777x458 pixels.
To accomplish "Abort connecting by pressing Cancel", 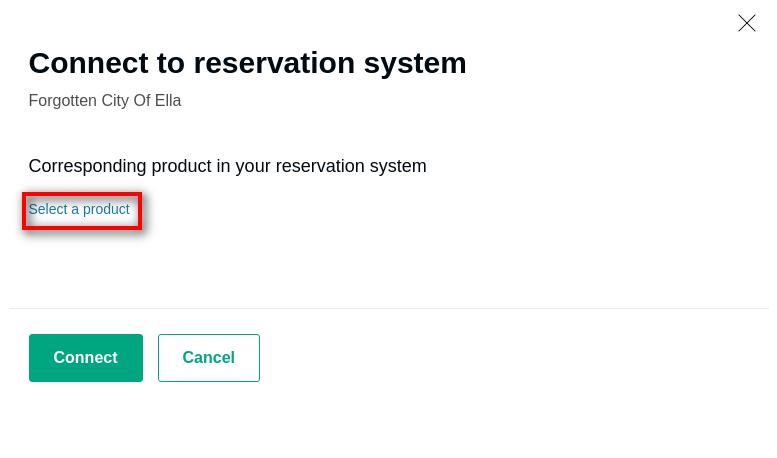I will click(x=208, y=358).
